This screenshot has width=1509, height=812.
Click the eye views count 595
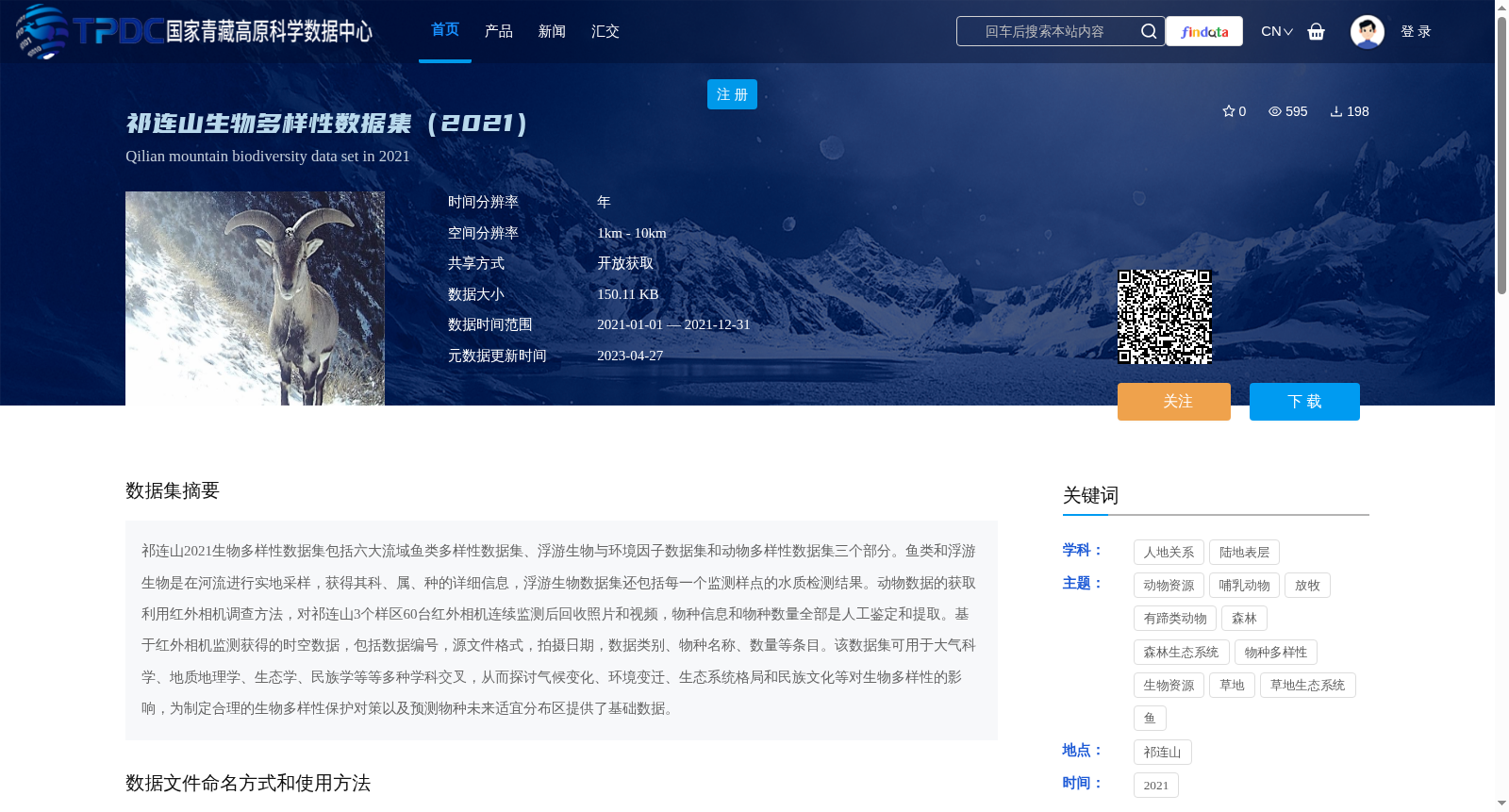coord(1287,111)
